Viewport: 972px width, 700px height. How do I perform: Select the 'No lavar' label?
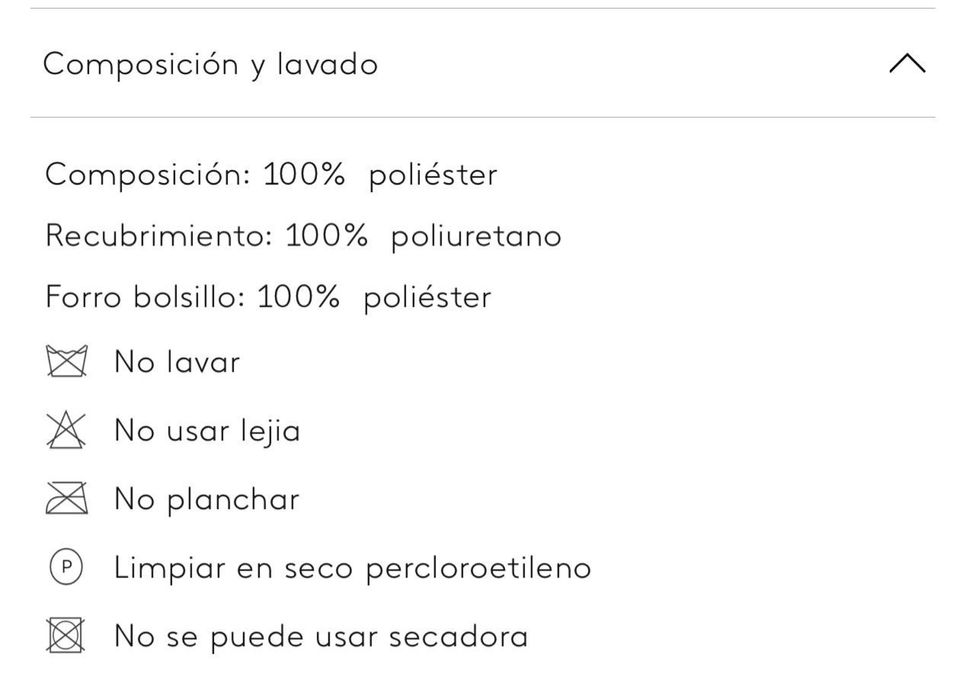tap(177, 361)
